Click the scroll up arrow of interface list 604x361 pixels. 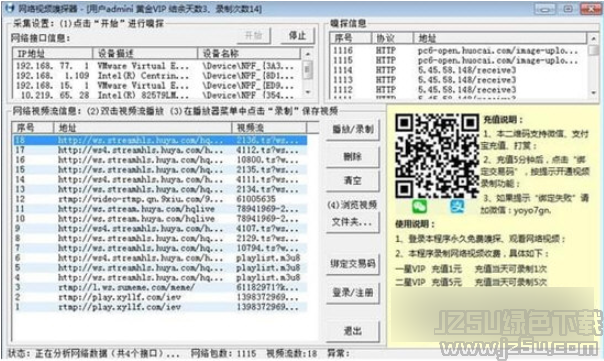click(307, 54)
